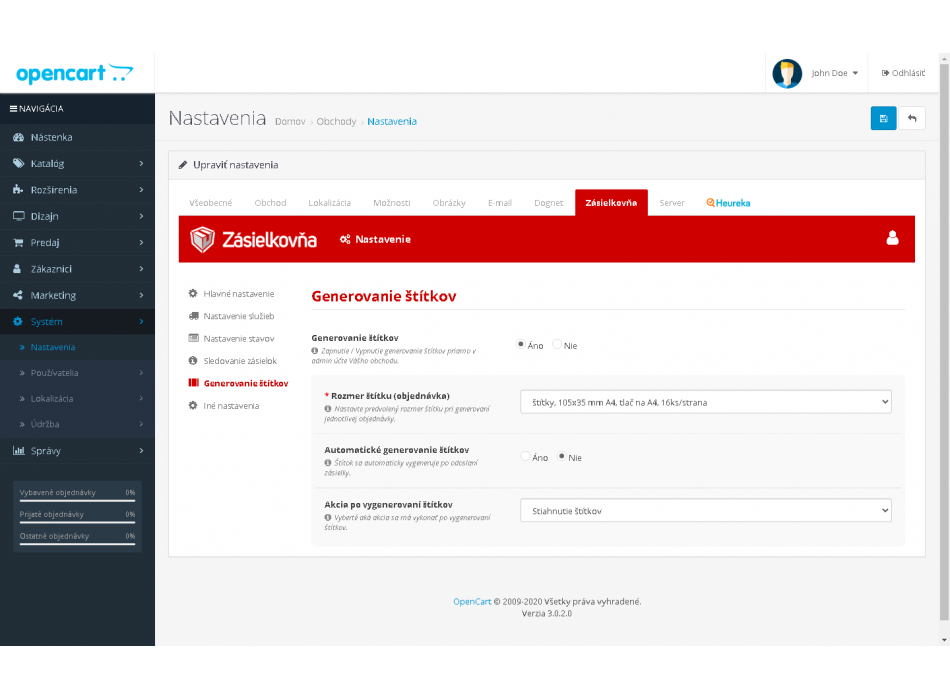Viewport: 950px width, 700px height.
Task: Click the Prijaté objednávky progress bar
Action: click(x=77, y=522)
